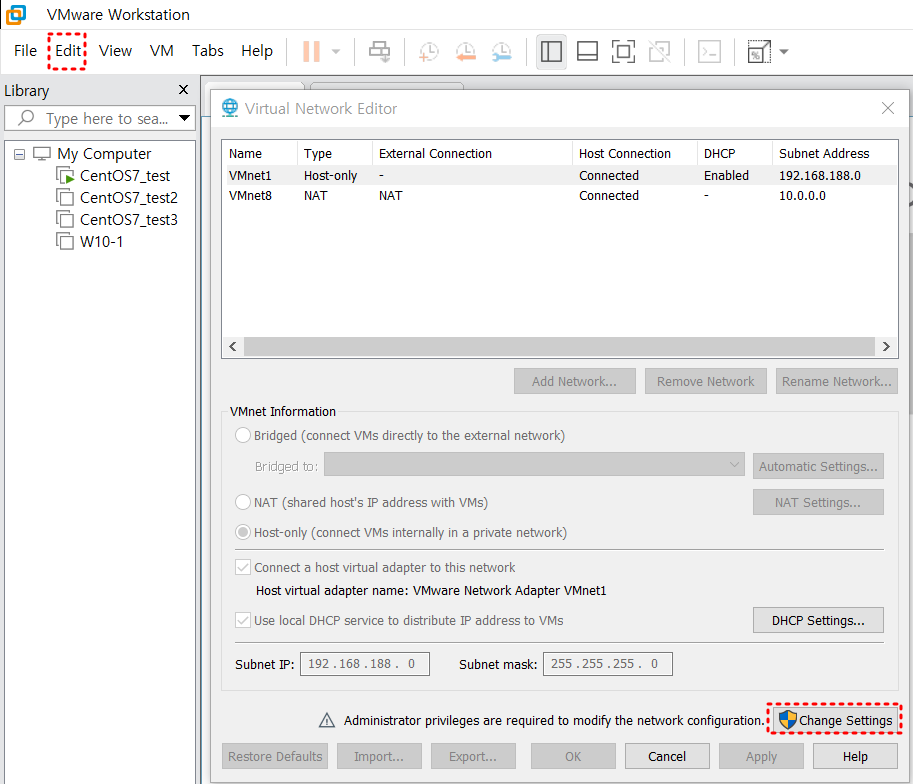This screenshot has width=913, height=784.
Task: Select the VMnet1 network row
Action: (559, 175)
